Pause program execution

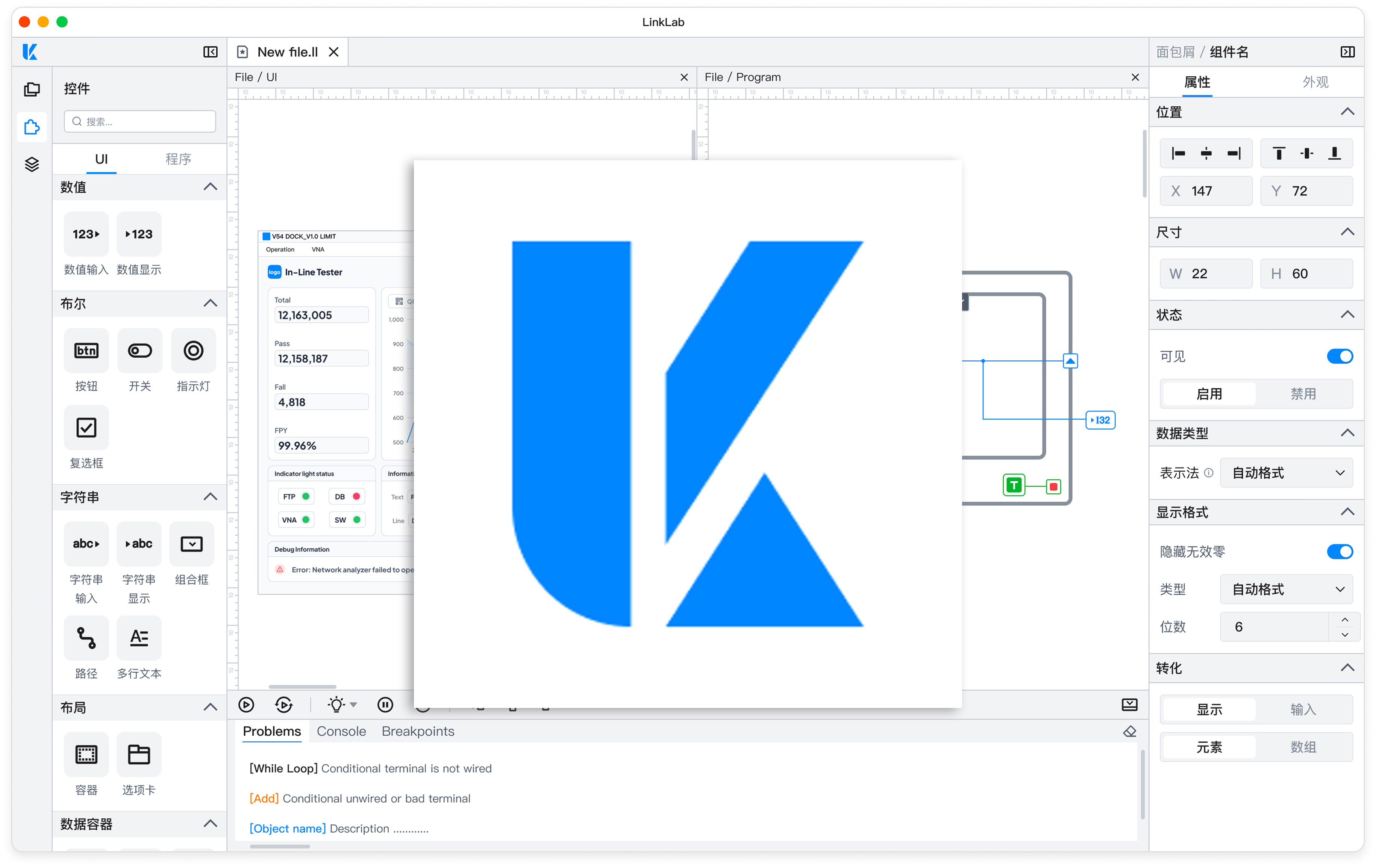(386, 705)
